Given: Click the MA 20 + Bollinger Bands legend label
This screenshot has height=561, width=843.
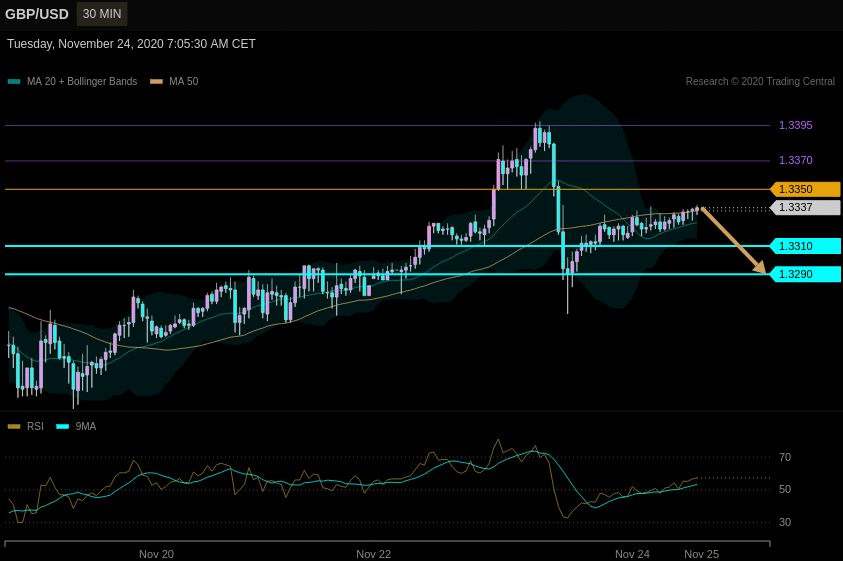Looking at the screenshot, I should pos(82,81).
